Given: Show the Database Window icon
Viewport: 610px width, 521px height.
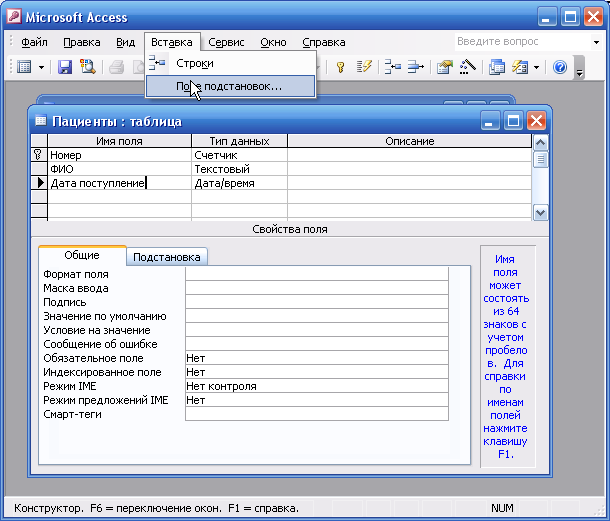Looking at the screenshot, I should [496, 67].
